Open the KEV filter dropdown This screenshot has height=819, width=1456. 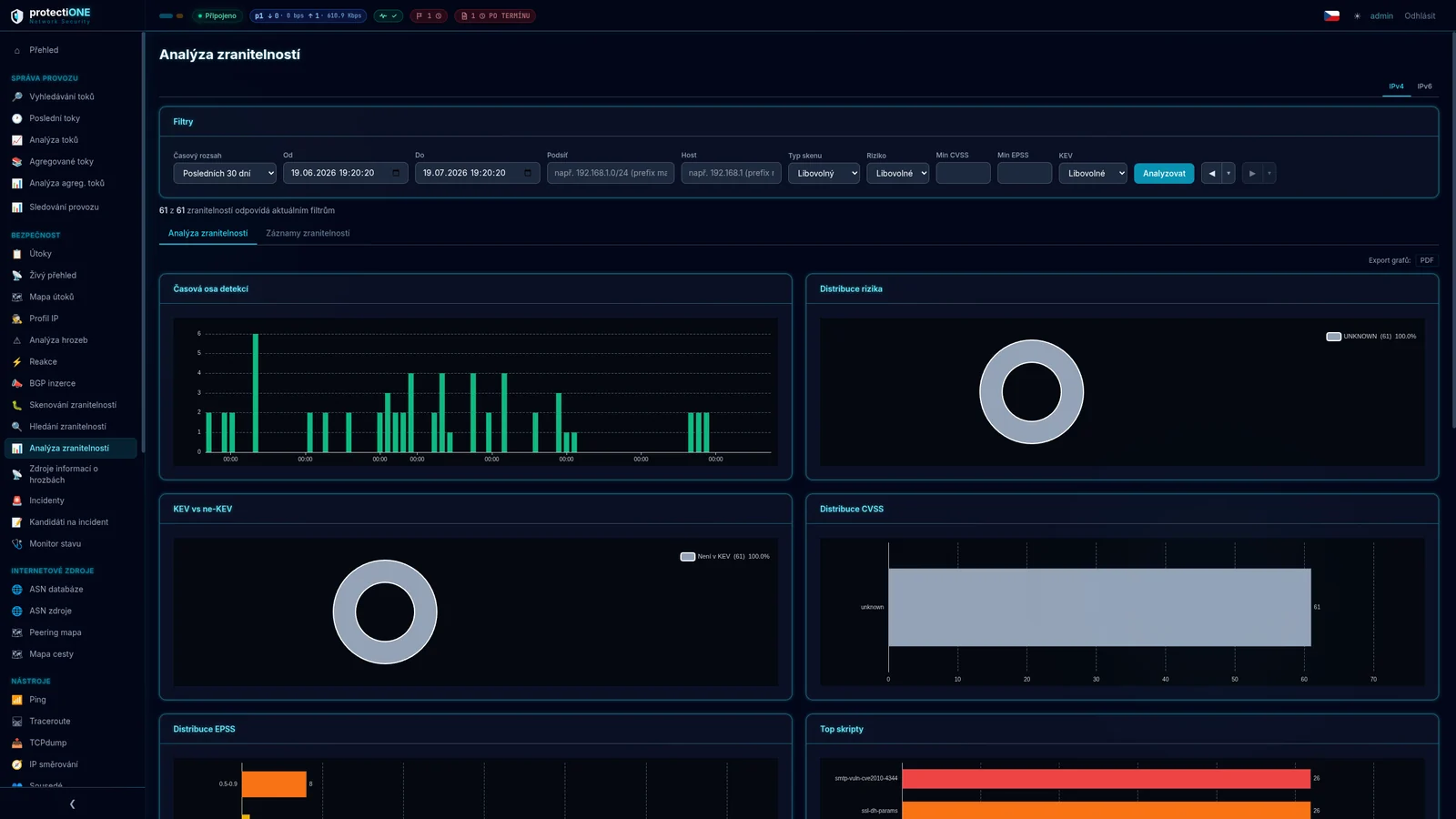point(1093,173)
